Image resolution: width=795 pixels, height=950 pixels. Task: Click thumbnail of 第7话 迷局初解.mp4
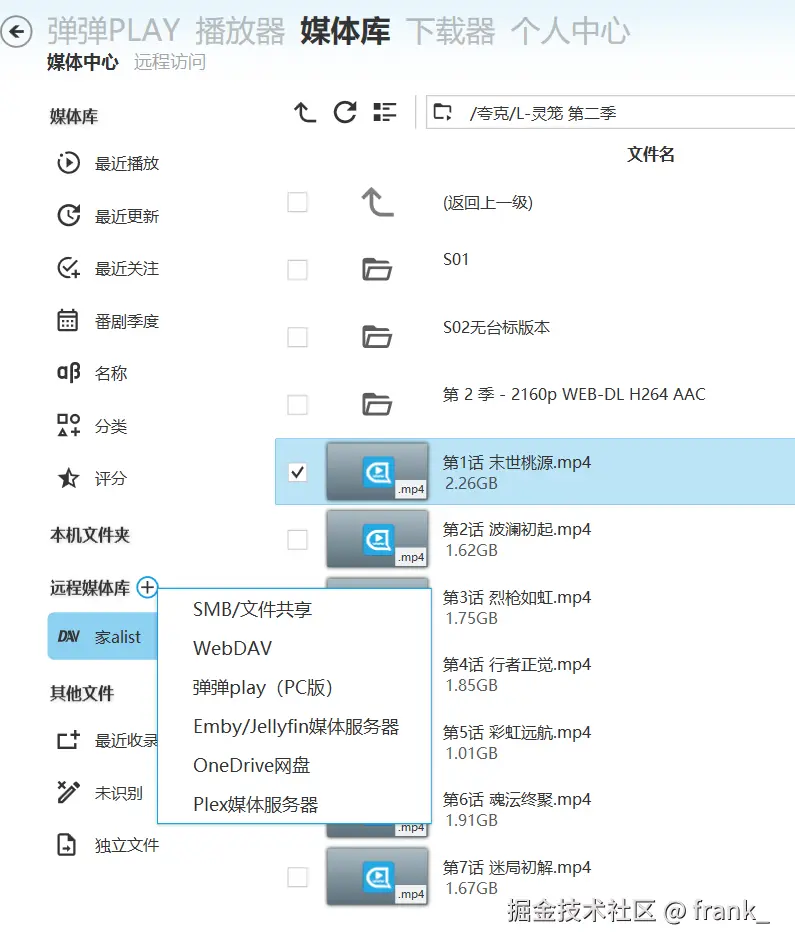pyautogui.click(x=378, y=876)
